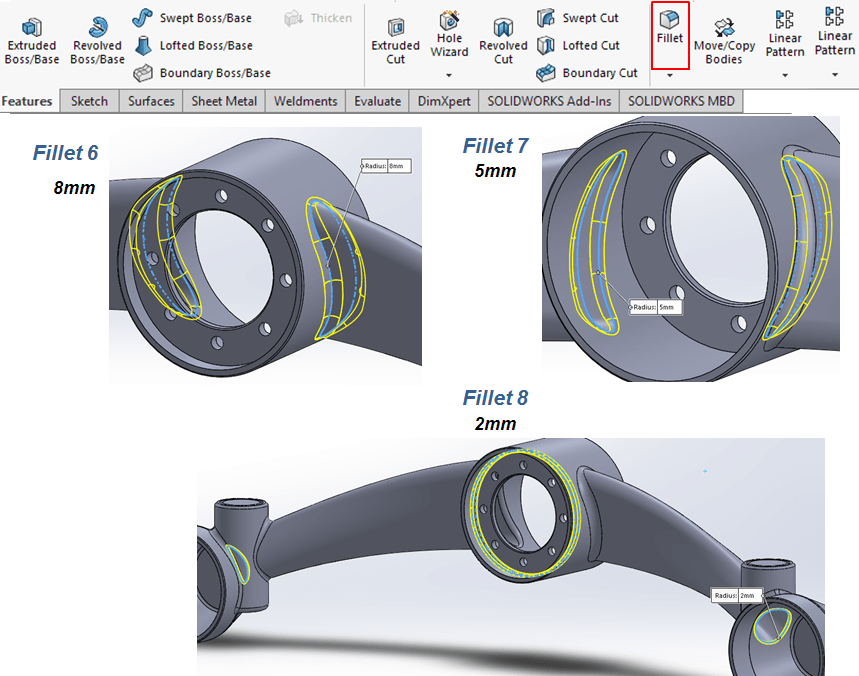Image resolution: width=859 pixels, height=676 pixels.
Task: Select the Extruded Cut tool
Action: point(395,40)
